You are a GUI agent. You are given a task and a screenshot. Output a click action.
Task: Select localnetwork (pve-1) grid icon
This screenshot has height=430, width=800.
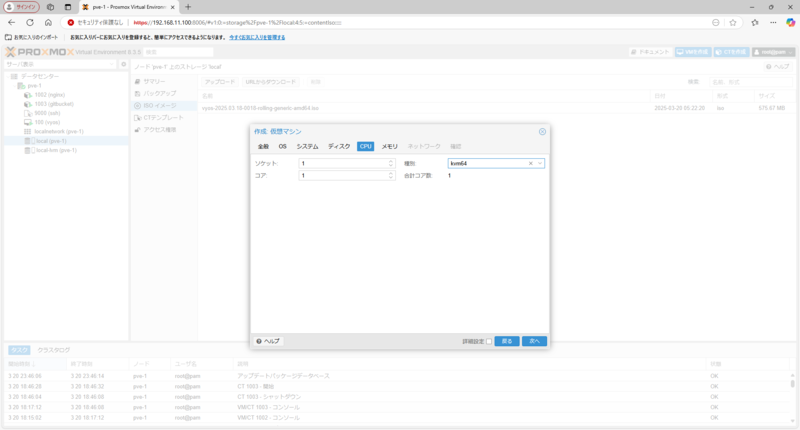(28, 132)
